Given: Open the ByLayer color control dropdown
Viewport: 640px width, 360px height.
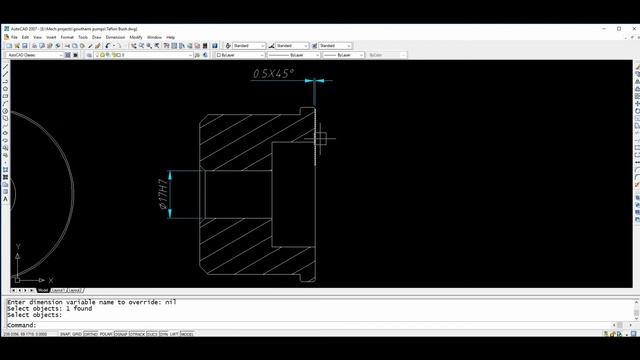Looking at the screenshot, I should [x=240, y=55].
